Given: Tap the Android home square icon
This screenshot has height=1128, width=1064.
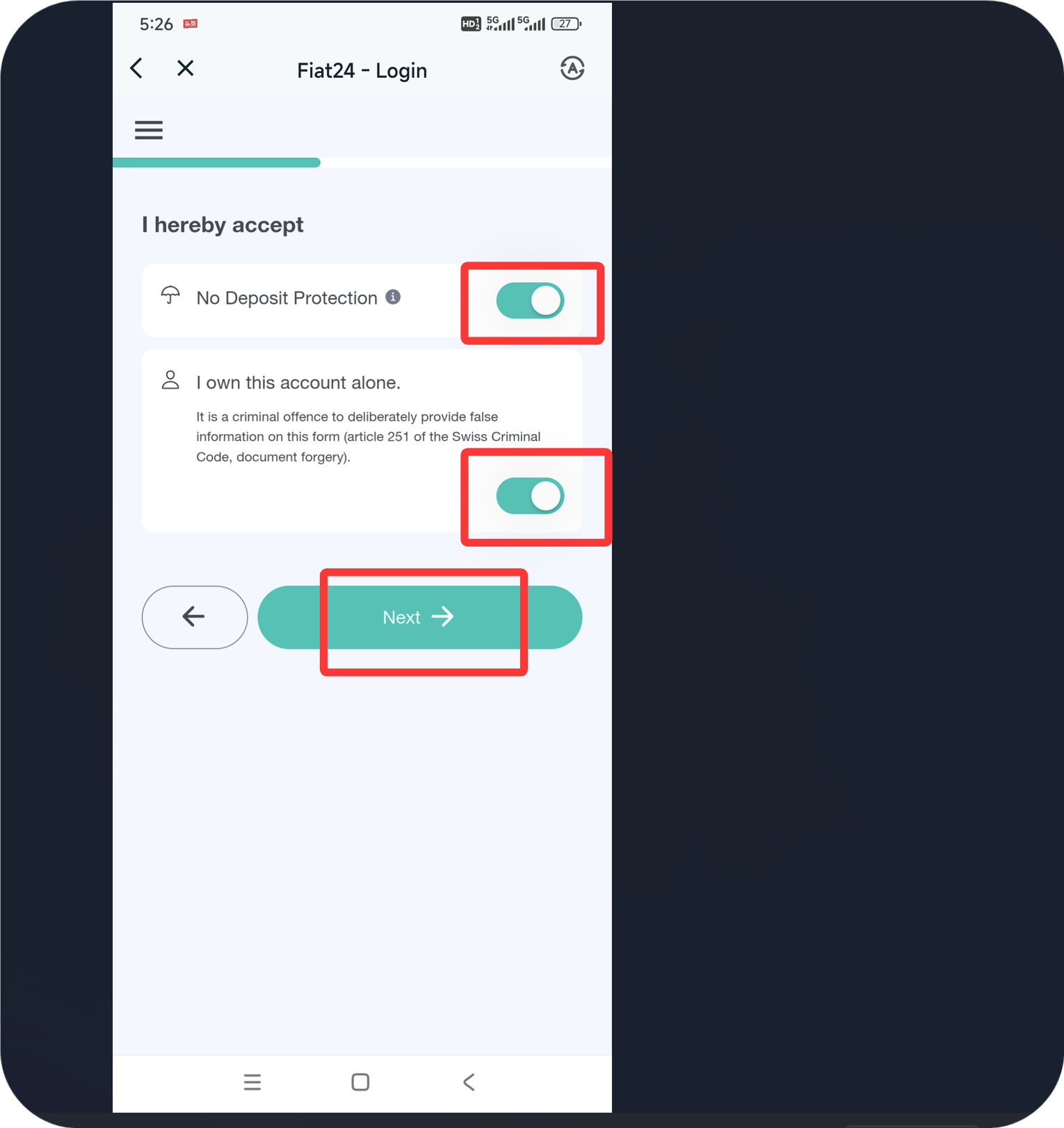Looking at the screenshot, I should click(x=360, y=1082).
